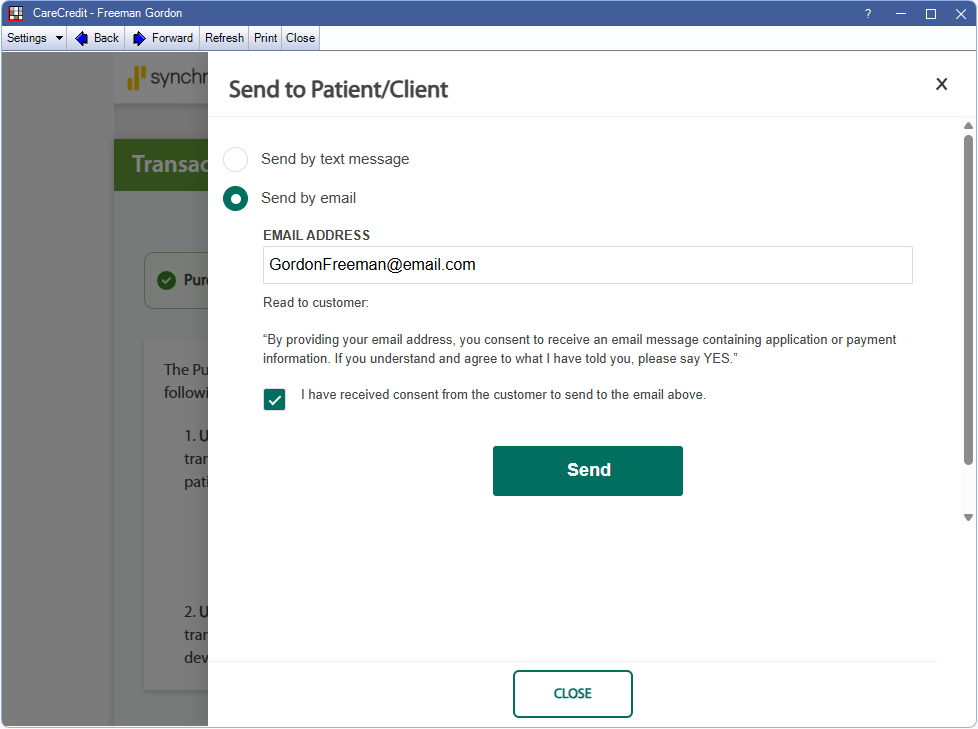
Task: Click the green Send button
Action: (587, 470)
